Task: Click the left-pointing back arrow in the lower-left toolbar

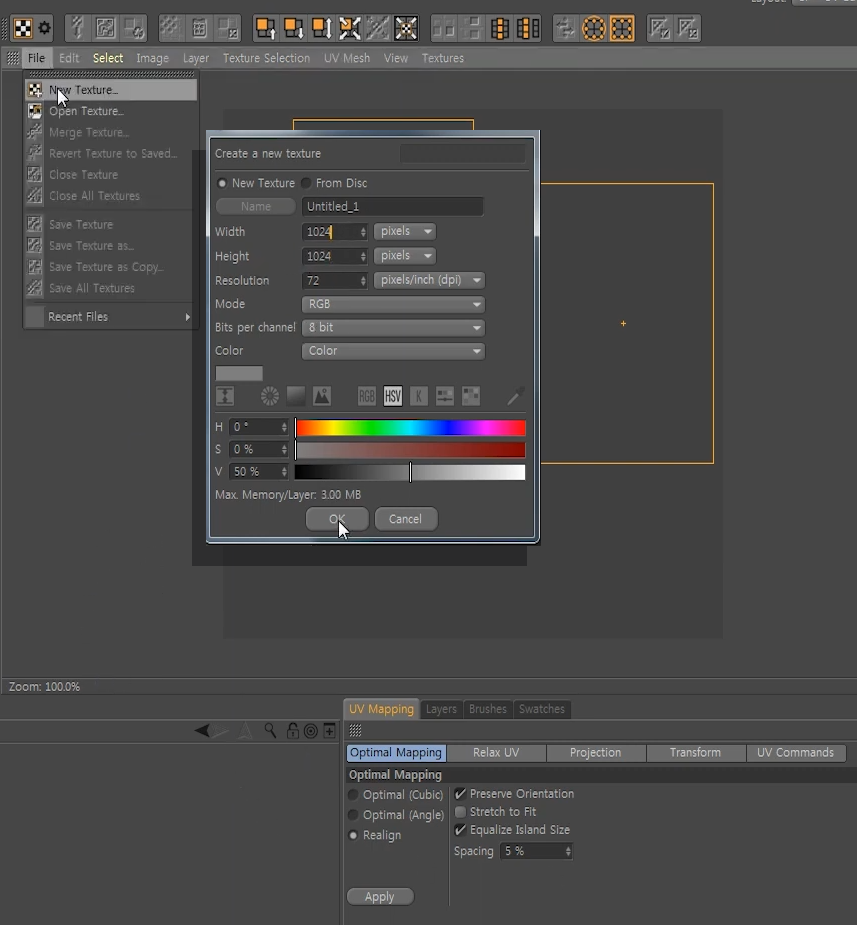Action: (x=202, y=731)
